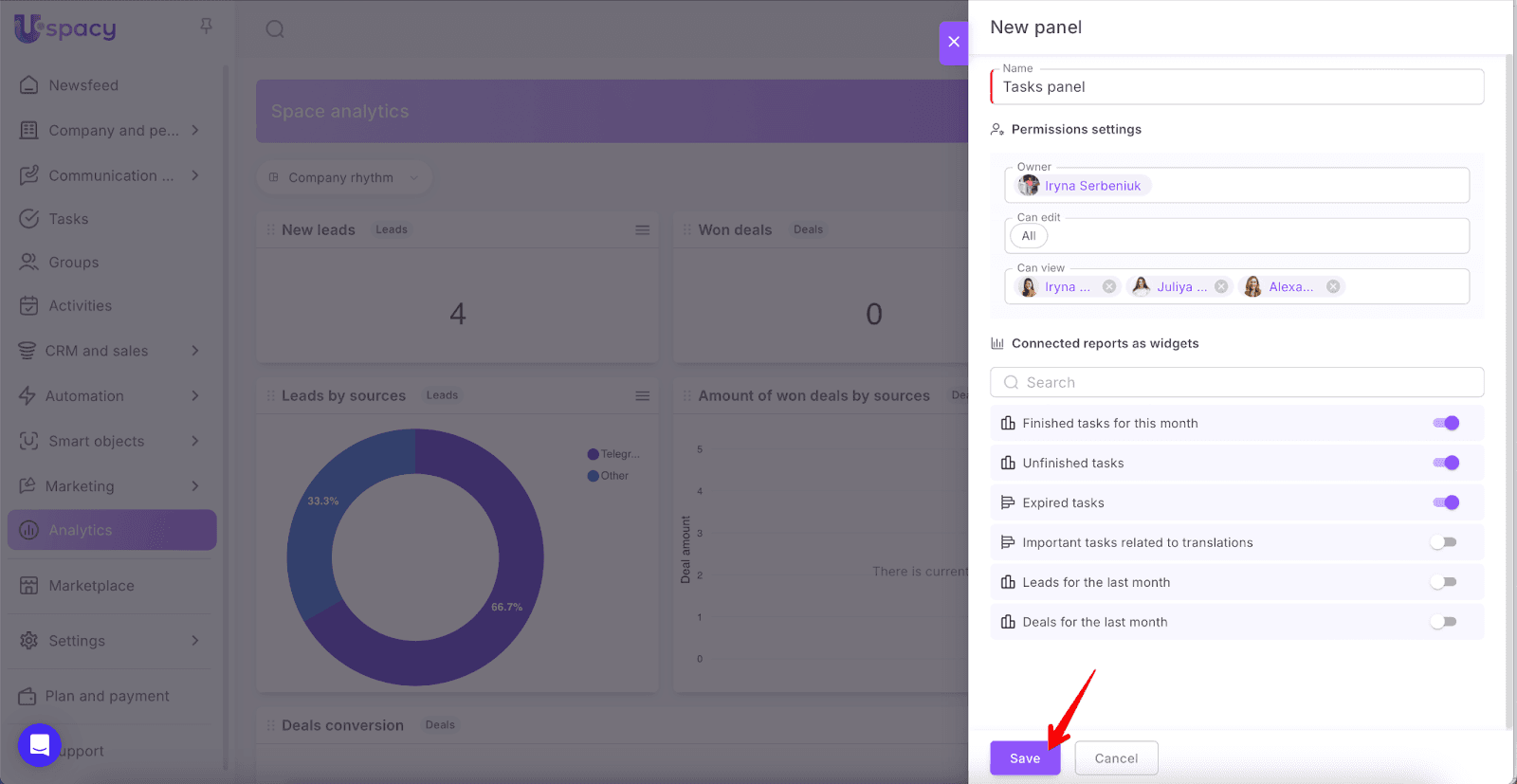Open the support chat bubble icon

tap(40, 745)
